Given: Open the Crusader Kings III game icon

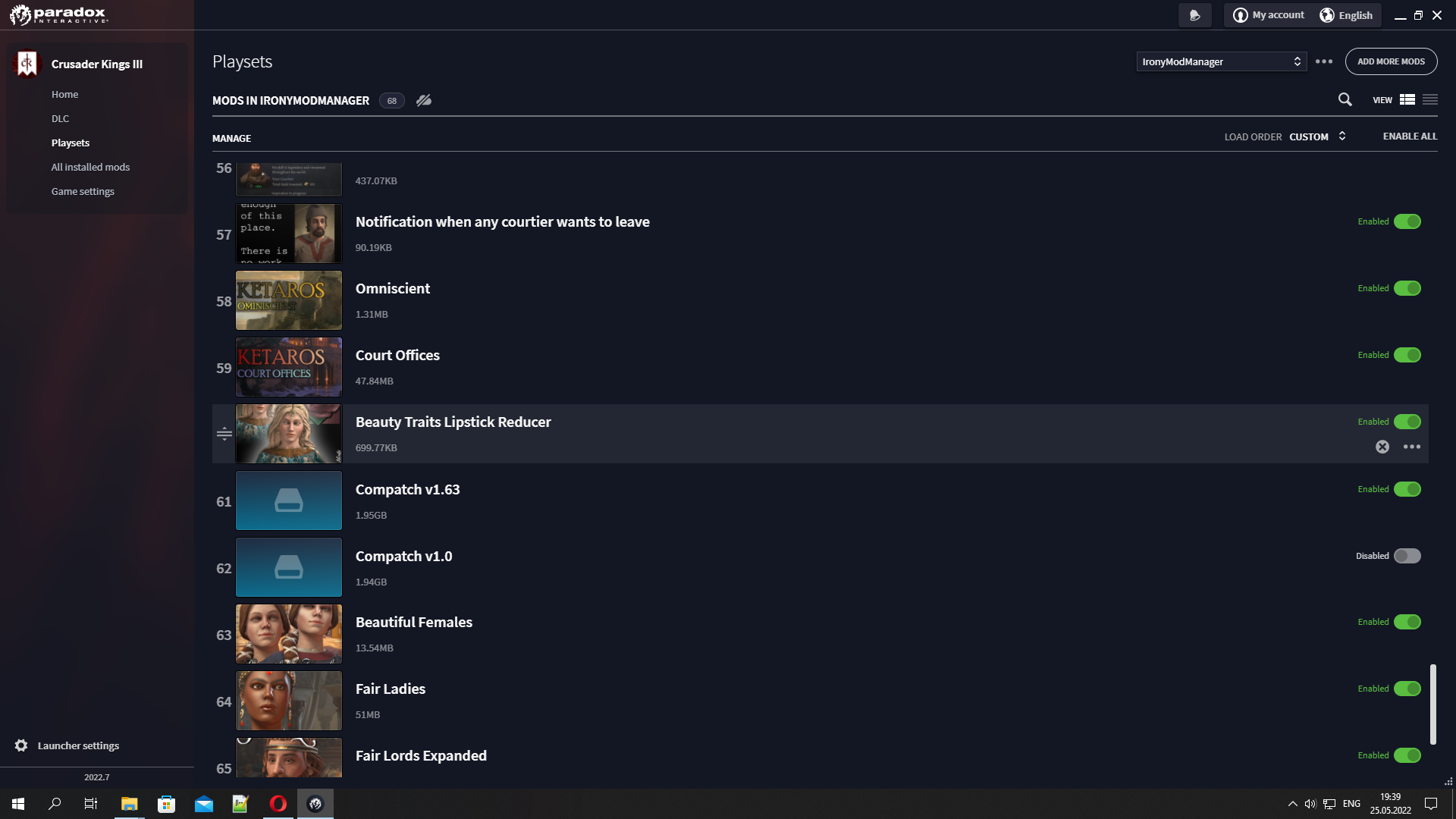Looking at the screenshot, I should click(x=27, y=64).
